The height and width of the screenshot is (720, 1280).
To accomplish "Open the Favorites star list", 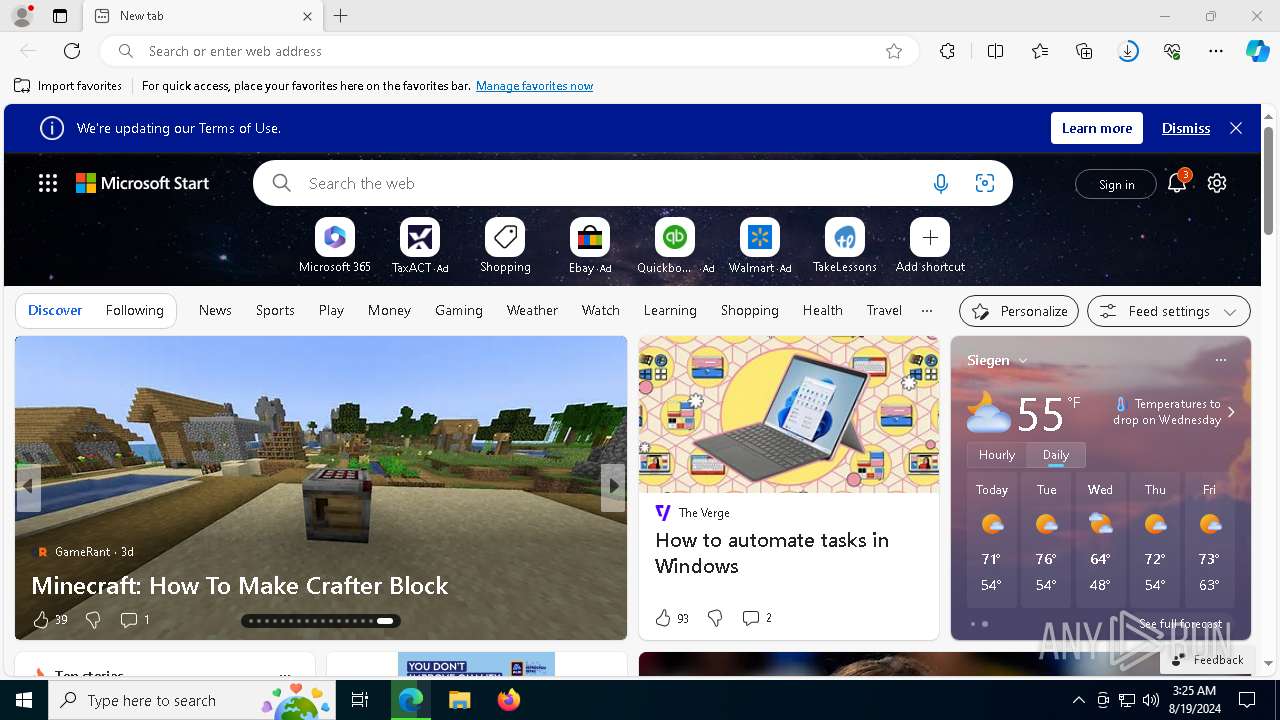I will point(1040,51).
